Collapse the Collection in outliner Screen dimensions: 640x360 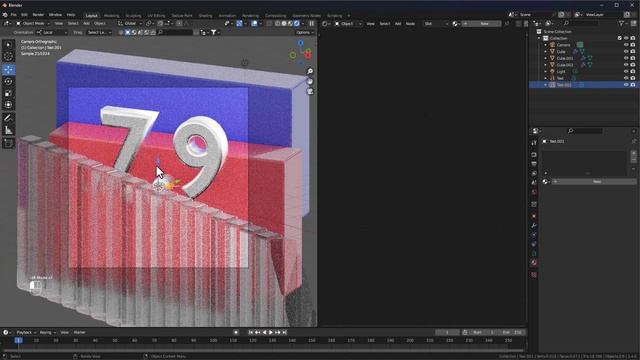(539, 38)
